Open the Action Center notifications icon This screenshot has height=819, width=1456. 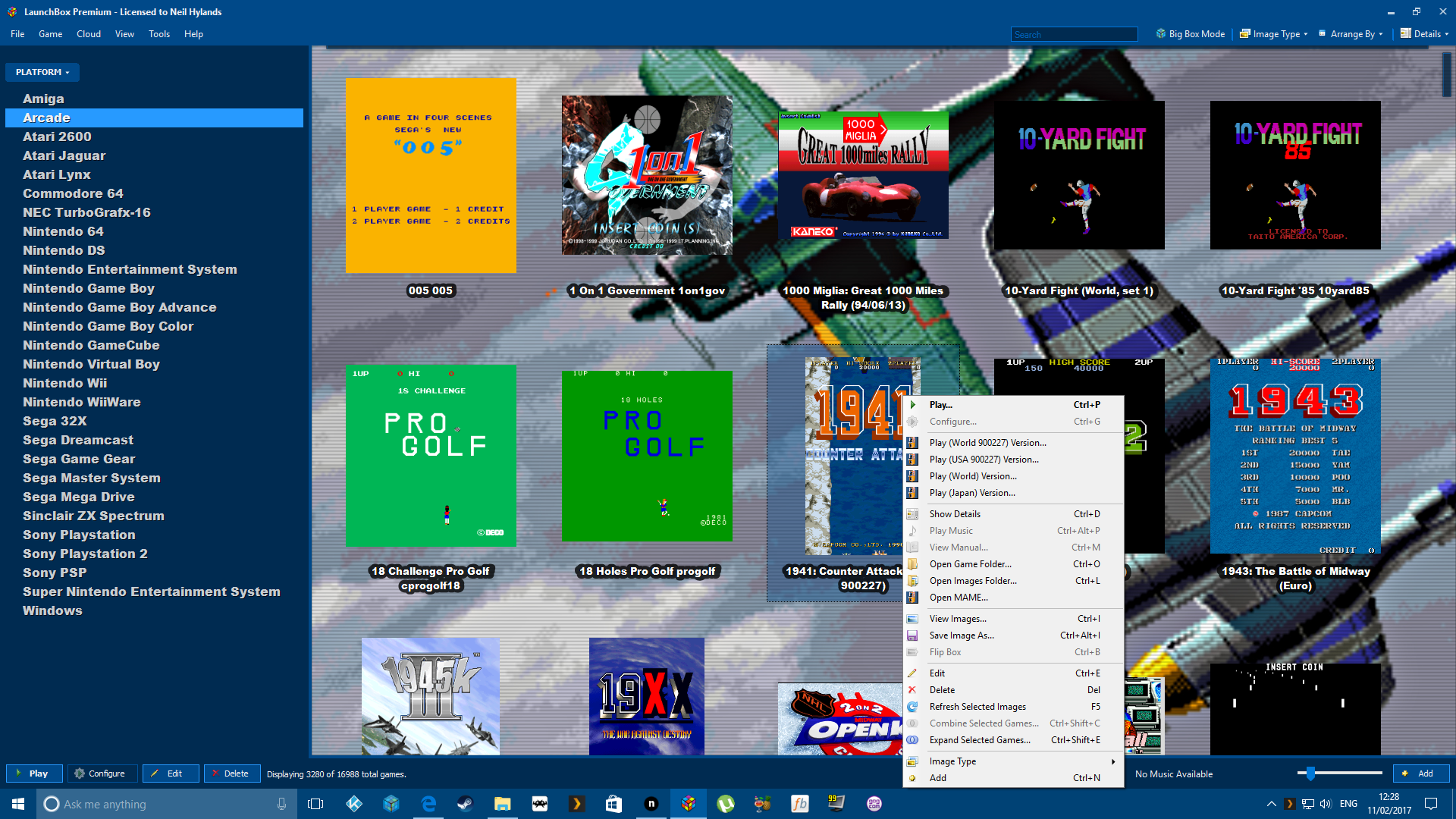click(x=1431, y=804)
